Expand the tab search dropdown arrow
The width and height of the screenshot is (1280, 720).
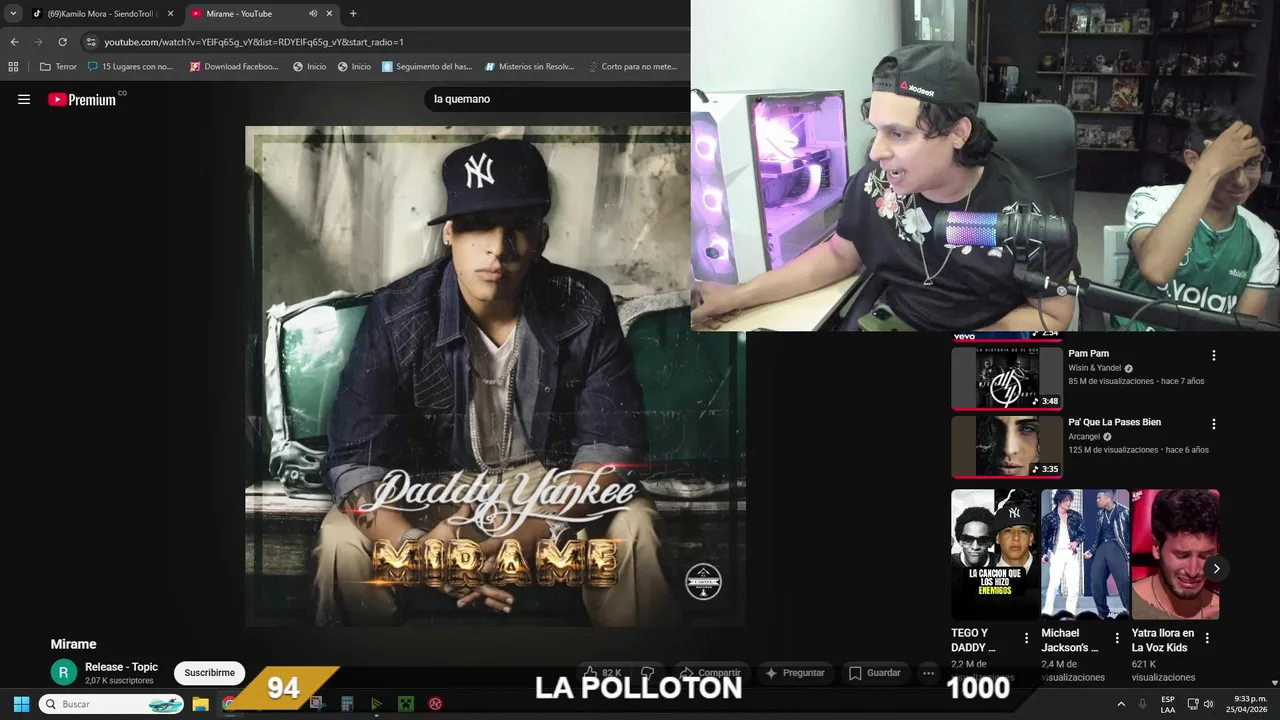click(13, 14)
